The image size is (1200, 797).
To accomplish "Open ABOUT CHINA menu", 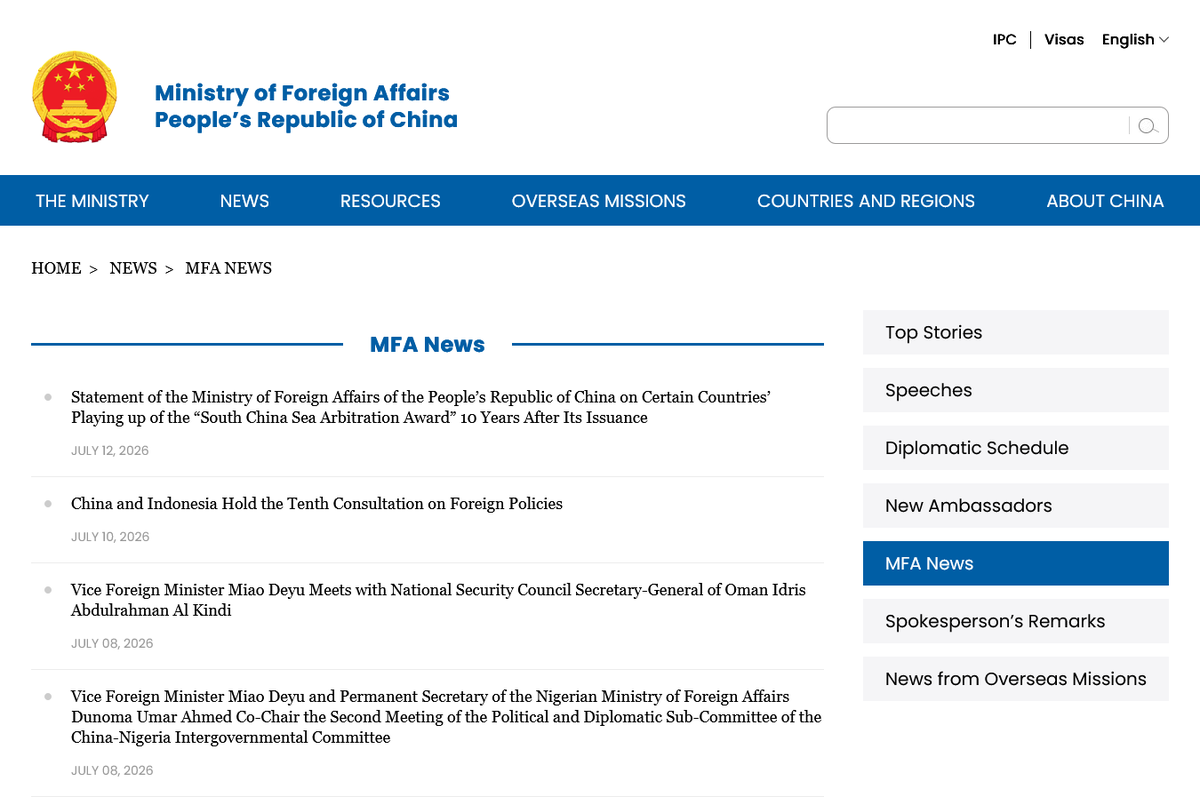I will (1105, 201).
